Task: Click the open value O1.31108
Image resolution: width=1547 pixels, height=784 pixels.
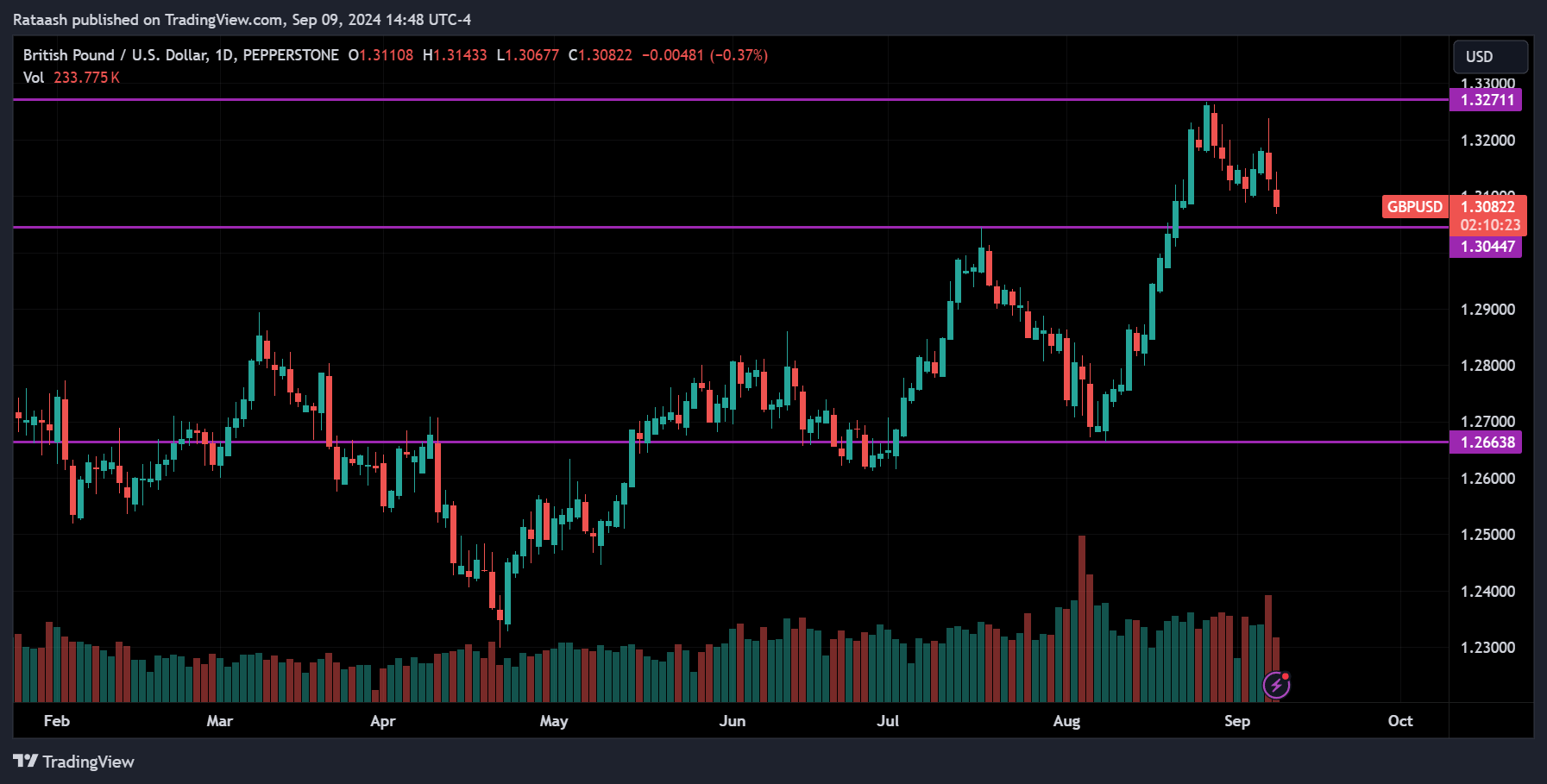Action: 380,55
